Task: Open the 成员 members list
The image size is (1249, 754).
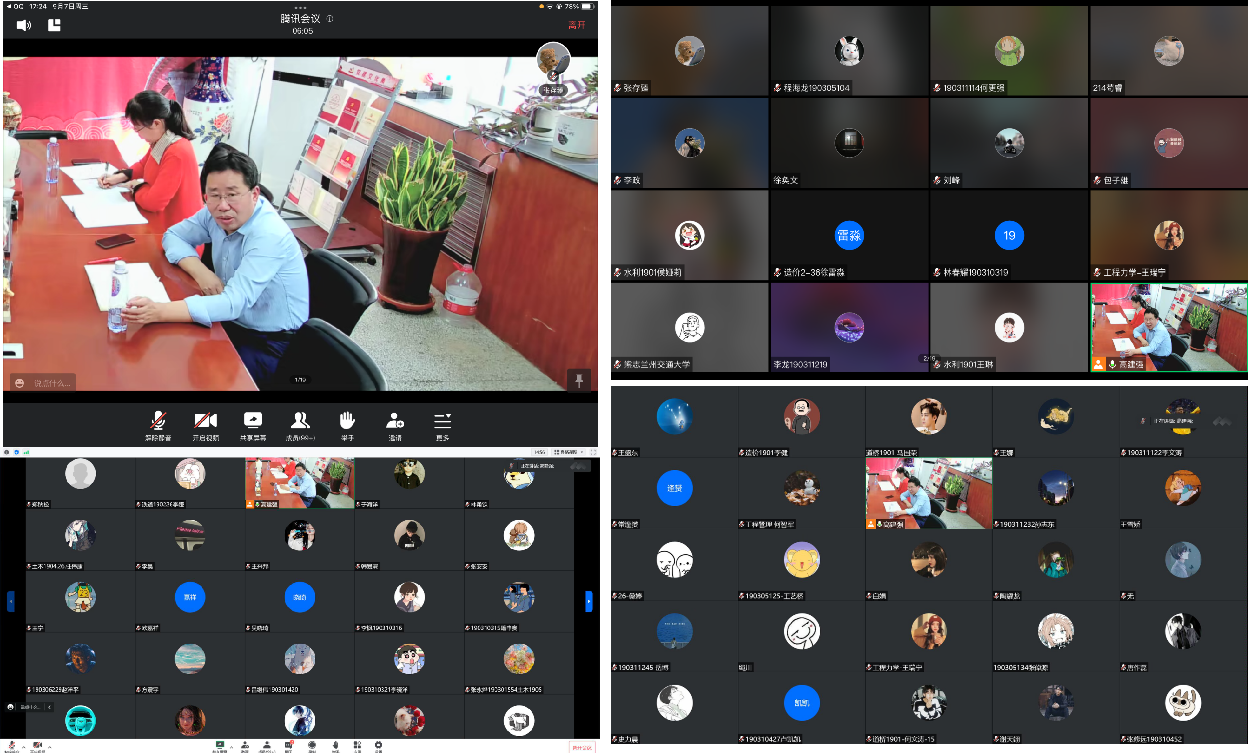Action: [x=300, y=424]
